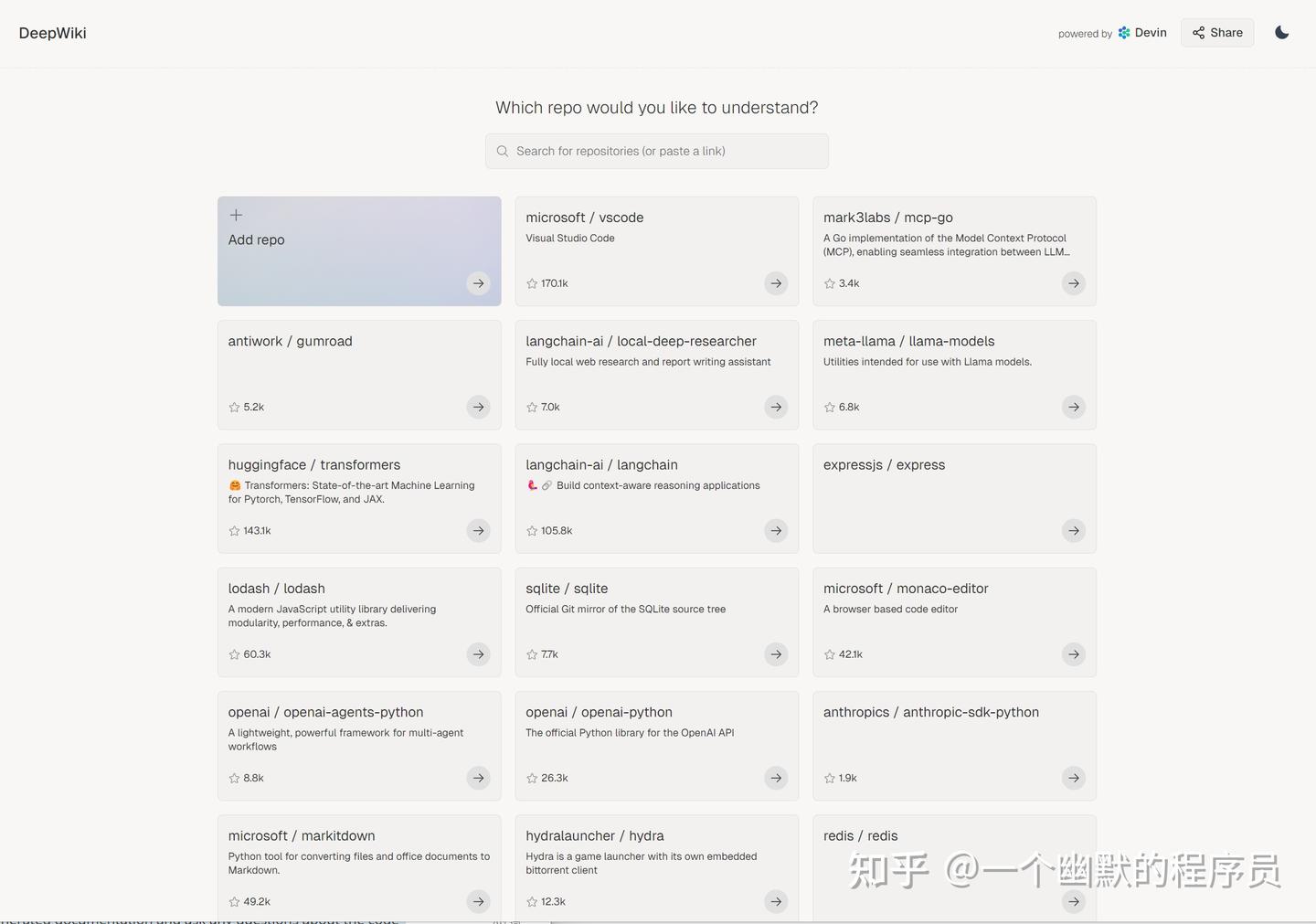This screenshot has height=924, width=1316.
Task: Click the search magnifier icon
Action: [x=502, y=151]
